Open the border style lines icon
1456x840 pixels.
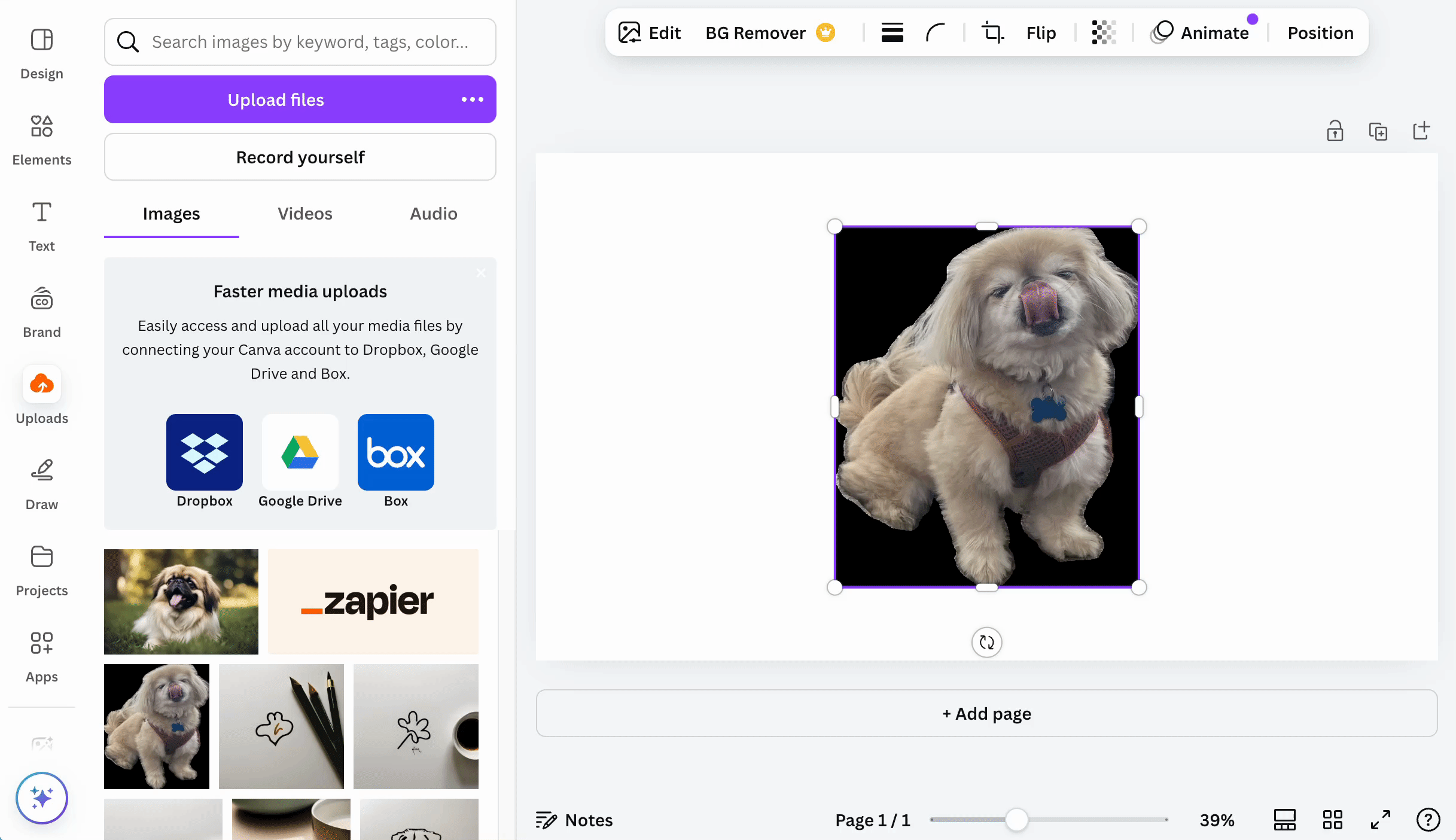click(x=892, y=32)
